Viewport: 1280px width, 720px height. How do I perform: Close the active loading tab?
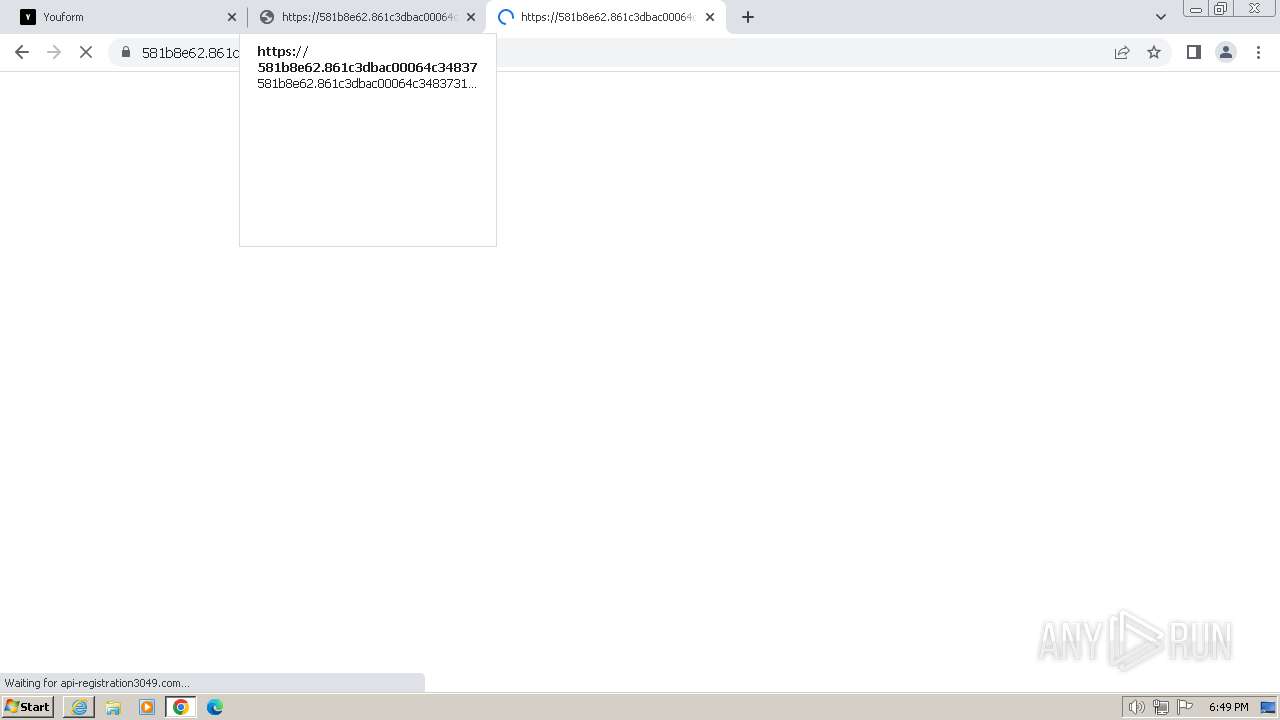coord(710,17)
